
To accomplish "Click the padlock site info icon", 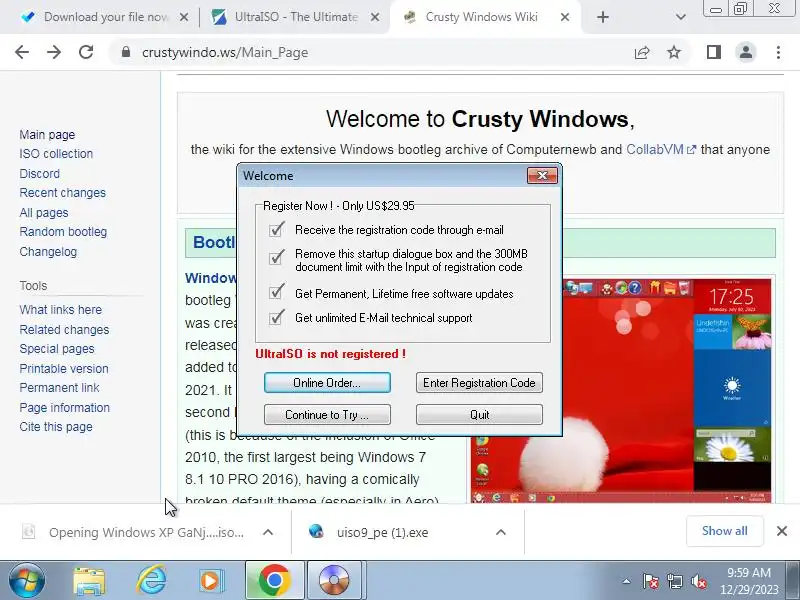I will click(126, 52).
